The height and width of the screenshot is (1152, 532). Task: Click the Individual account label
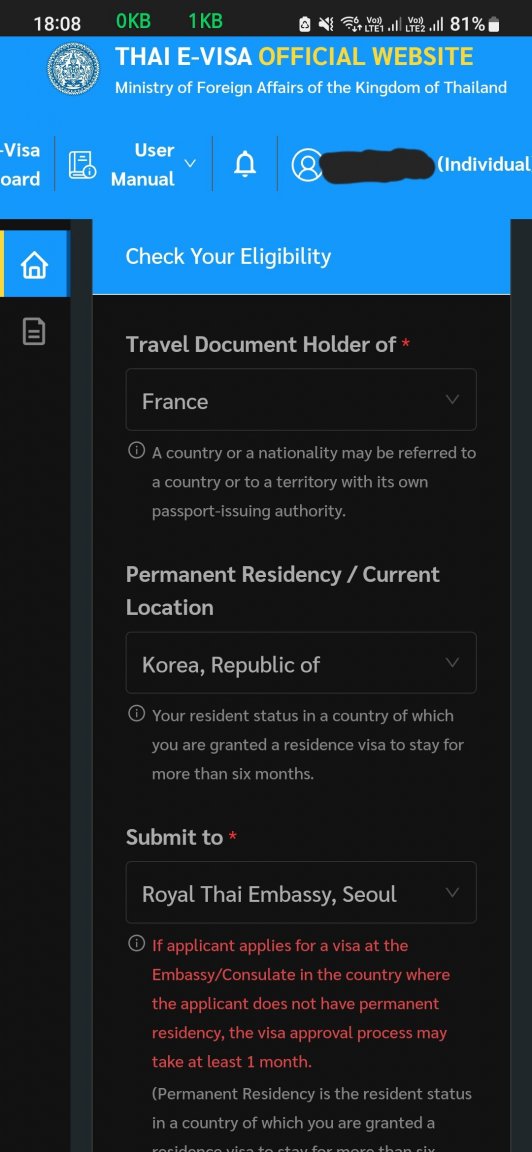pyautogui.click(x=484, y=165)
